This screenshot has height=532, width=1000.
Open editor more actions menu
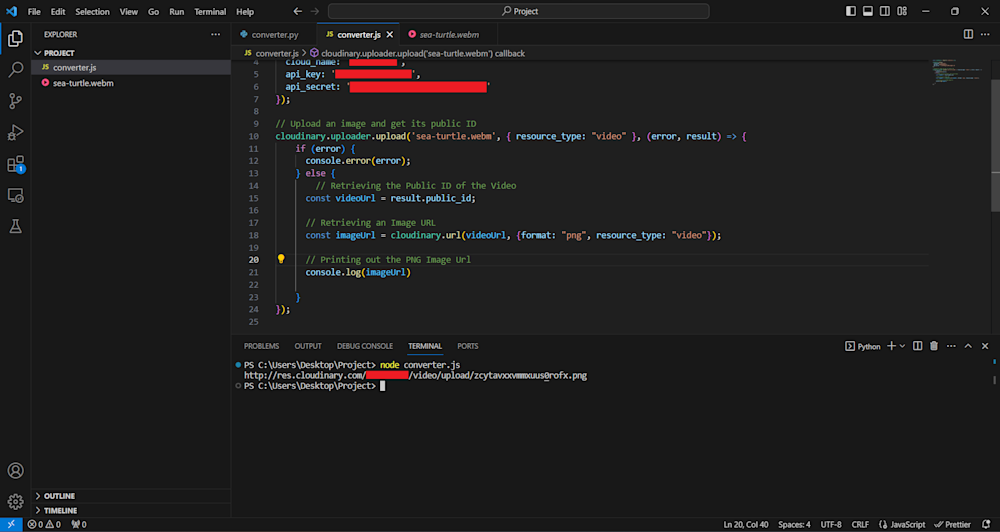click(x=985, y=34)
